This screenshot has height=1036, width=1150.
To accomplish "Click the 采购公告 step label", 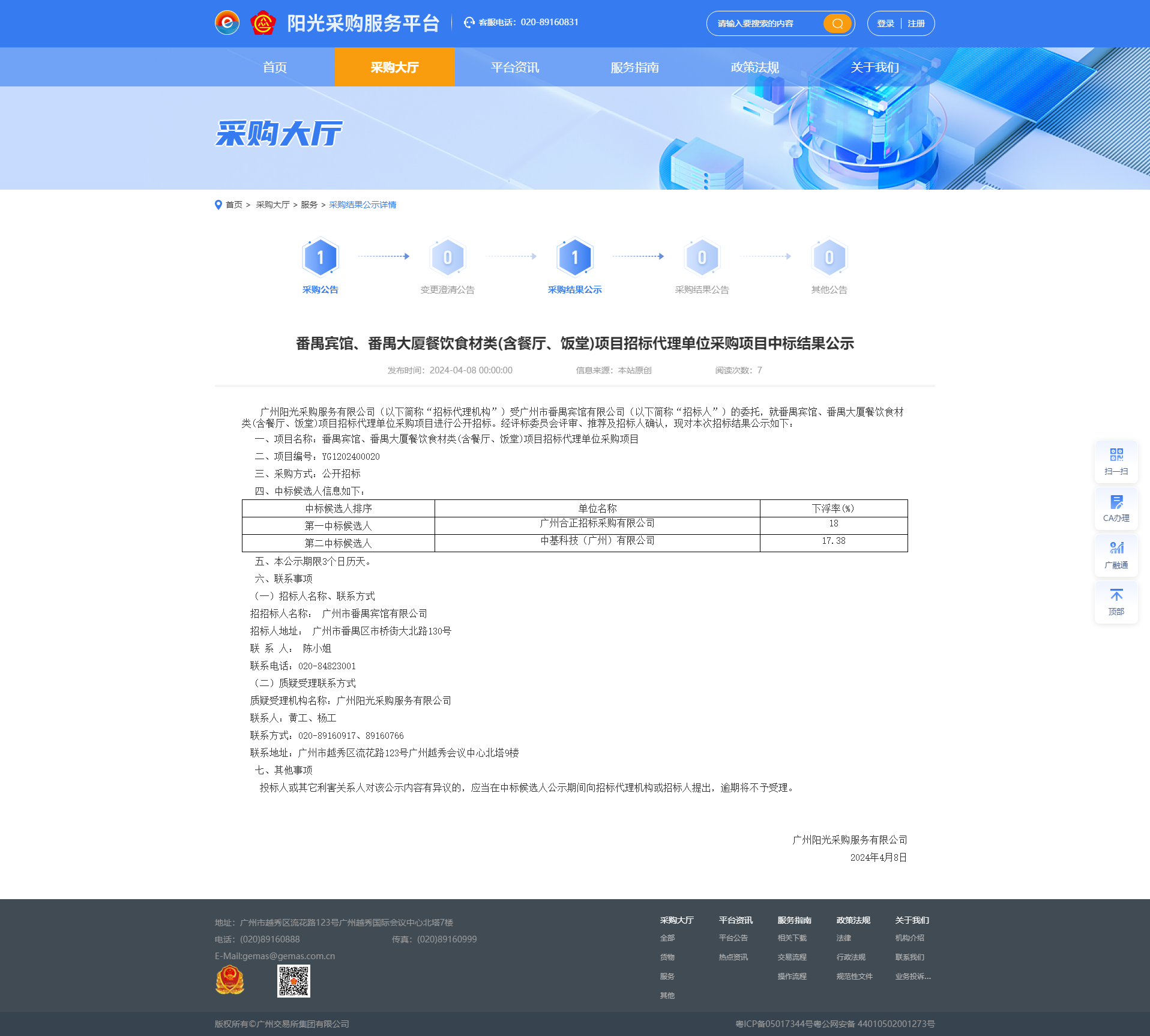I will [321, 290].
